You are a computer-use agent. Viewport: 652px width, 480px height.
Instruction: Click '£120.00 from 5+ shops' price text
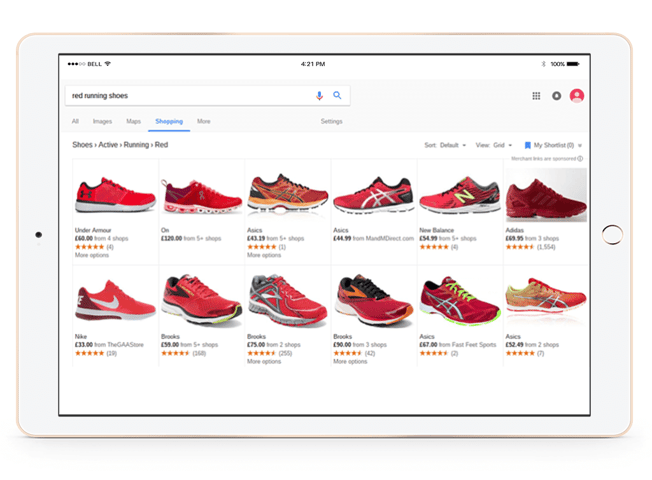[191, 238]
